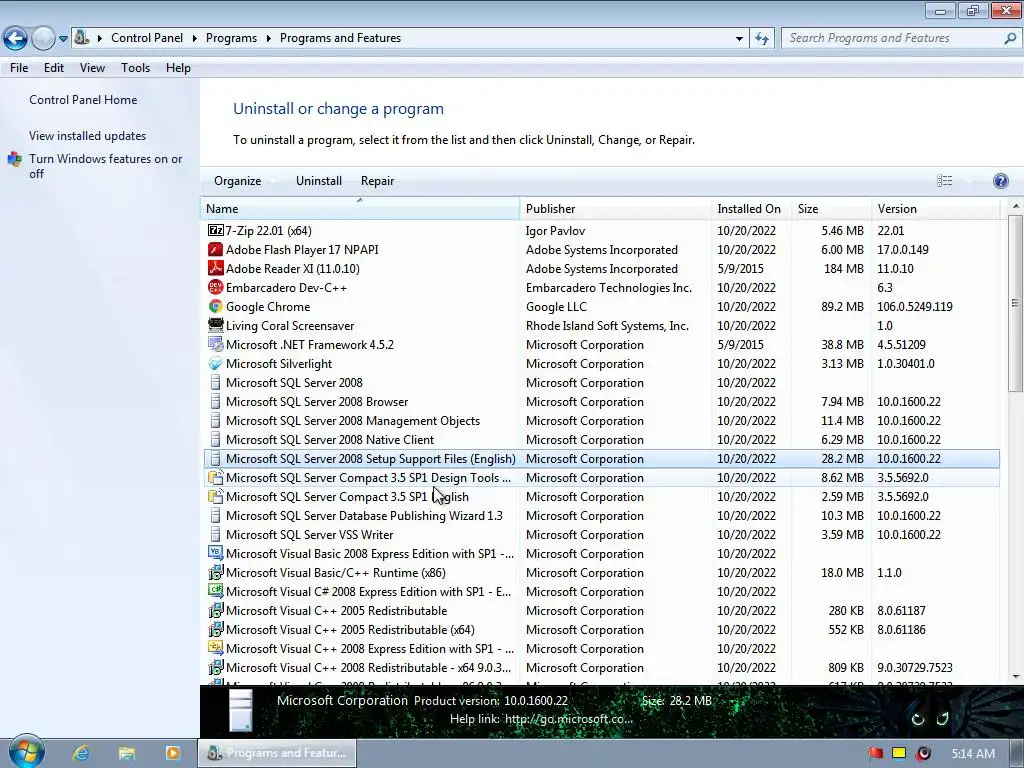Open the help question mark icon

pos(1000,181)
